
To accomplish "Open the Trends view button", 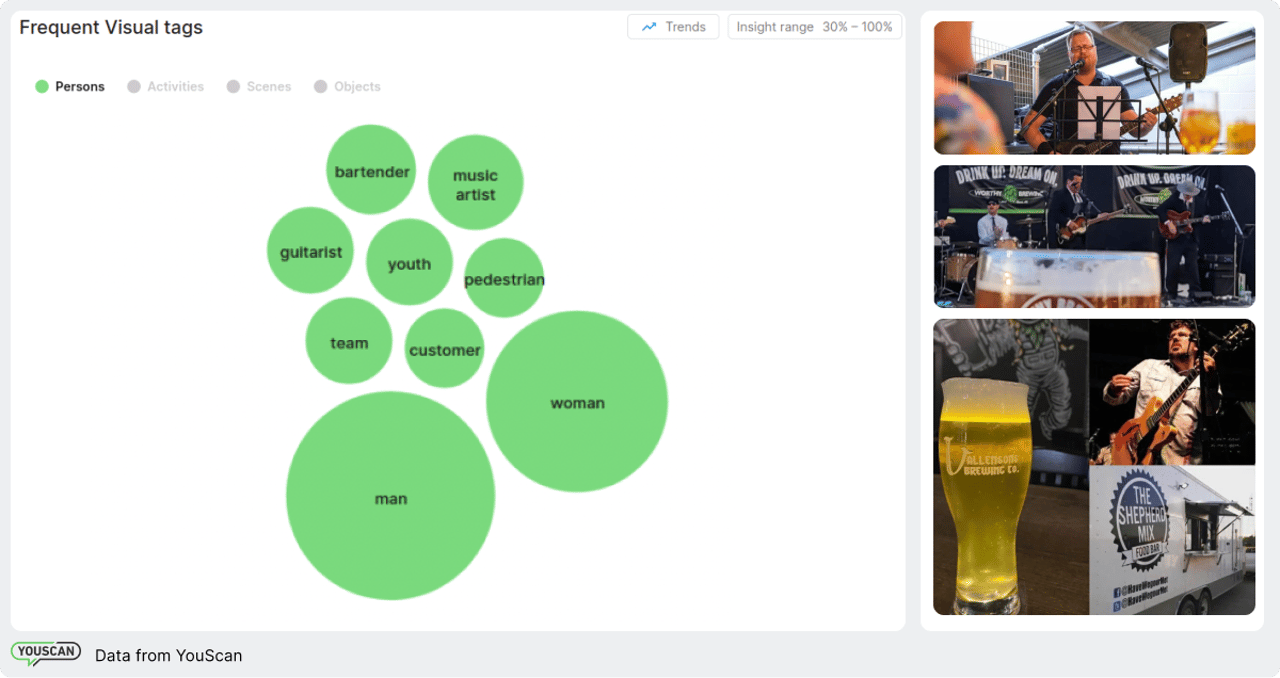I will 673,27.
